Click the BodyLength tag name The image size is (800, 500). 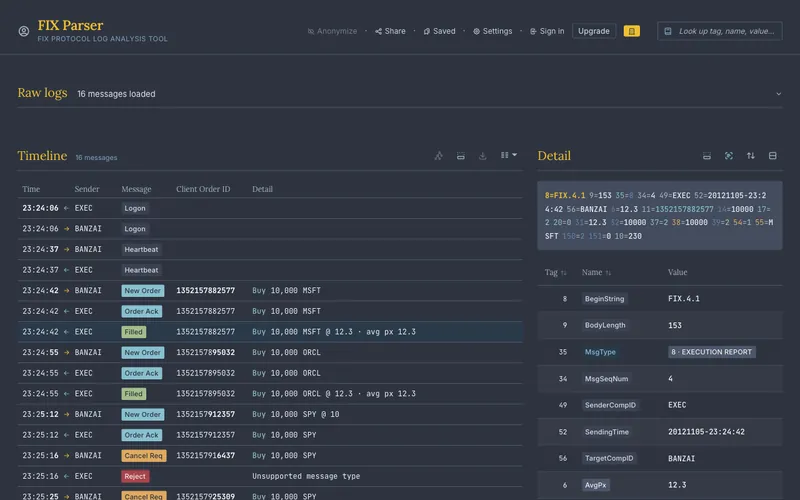[x=605, y=326]
